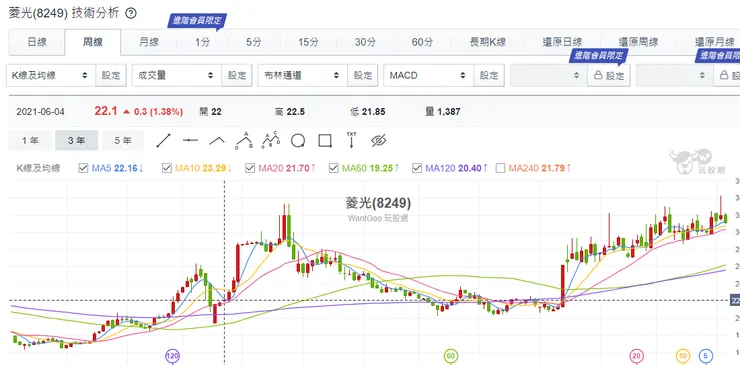The height and width of the screenshot is (365, 740).
Task: Select the angle line drawing tool
Action: click(217, 140)
